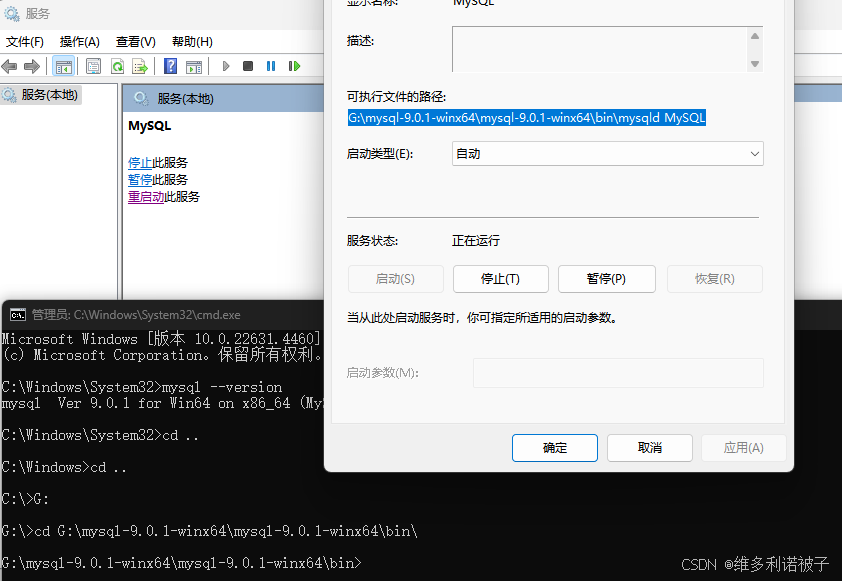Click the Restart Service toolbar icon
This screenshot has width=842, height=581.
pos(294,66)
